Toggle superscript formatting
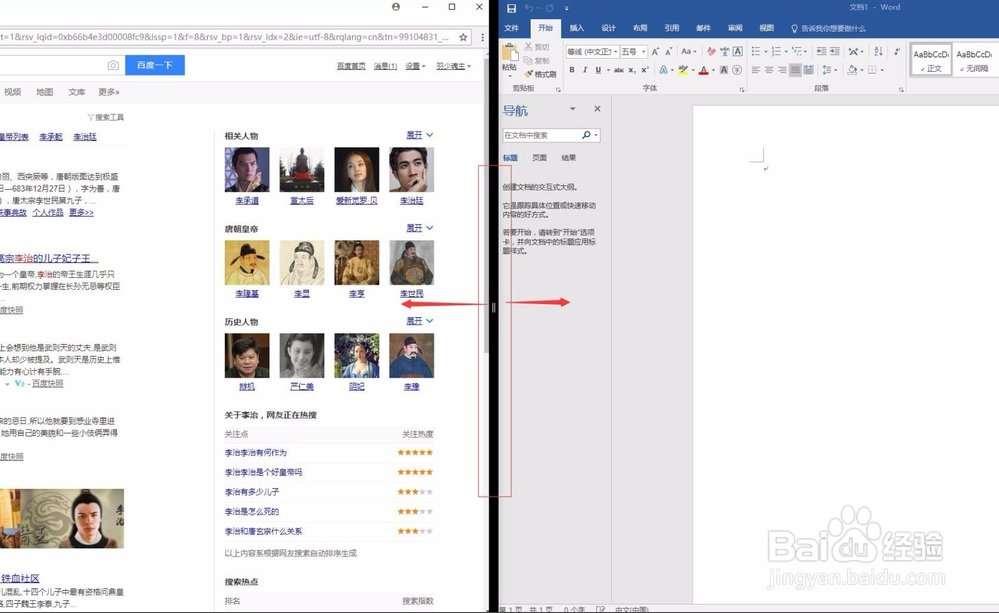This screenshot has width=999, height=613. 644,70
